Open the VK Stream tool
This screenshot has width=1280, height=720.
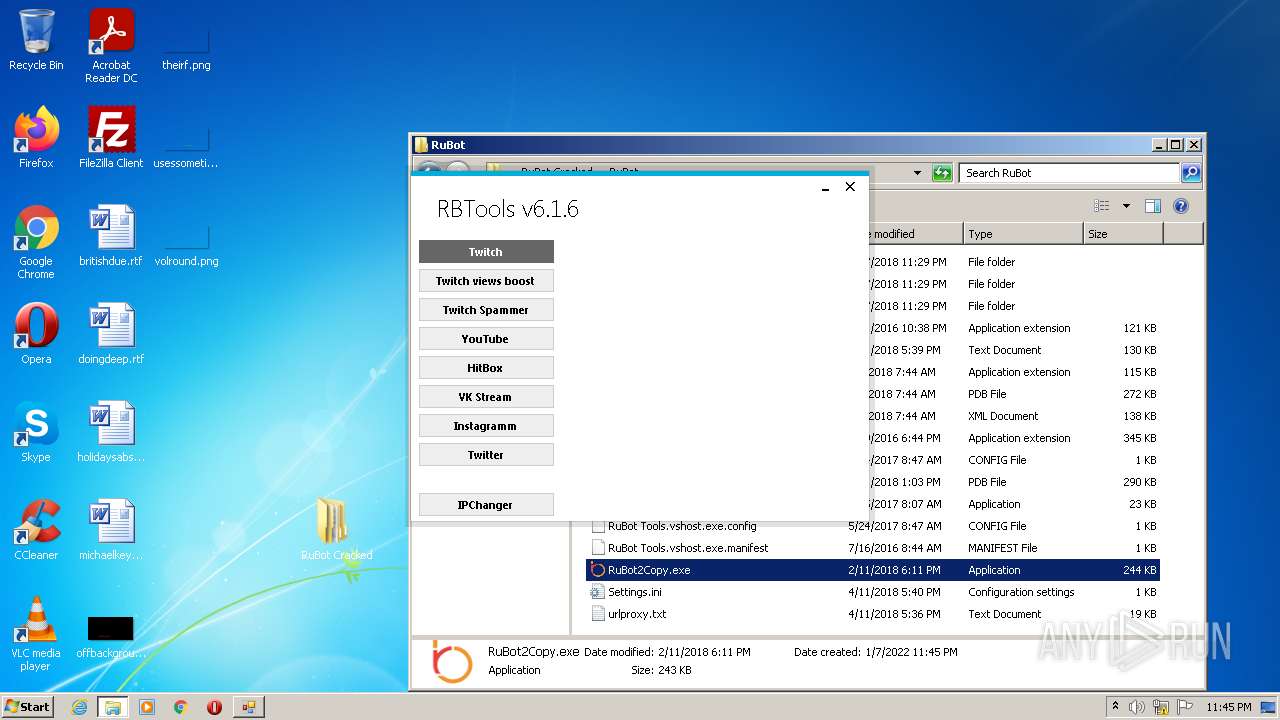point(486,397)
